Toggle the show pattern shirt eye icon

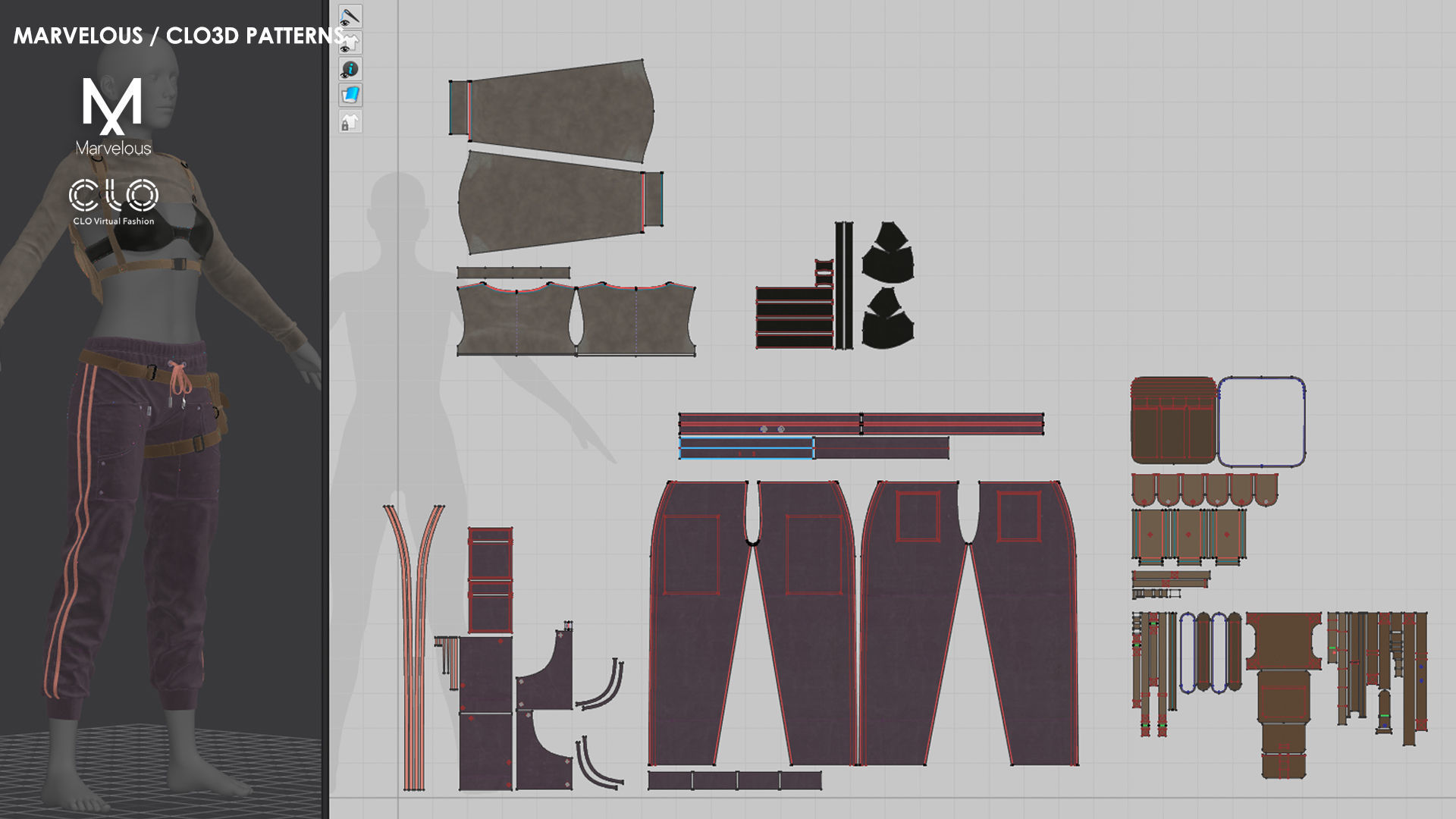click(350, 42)
